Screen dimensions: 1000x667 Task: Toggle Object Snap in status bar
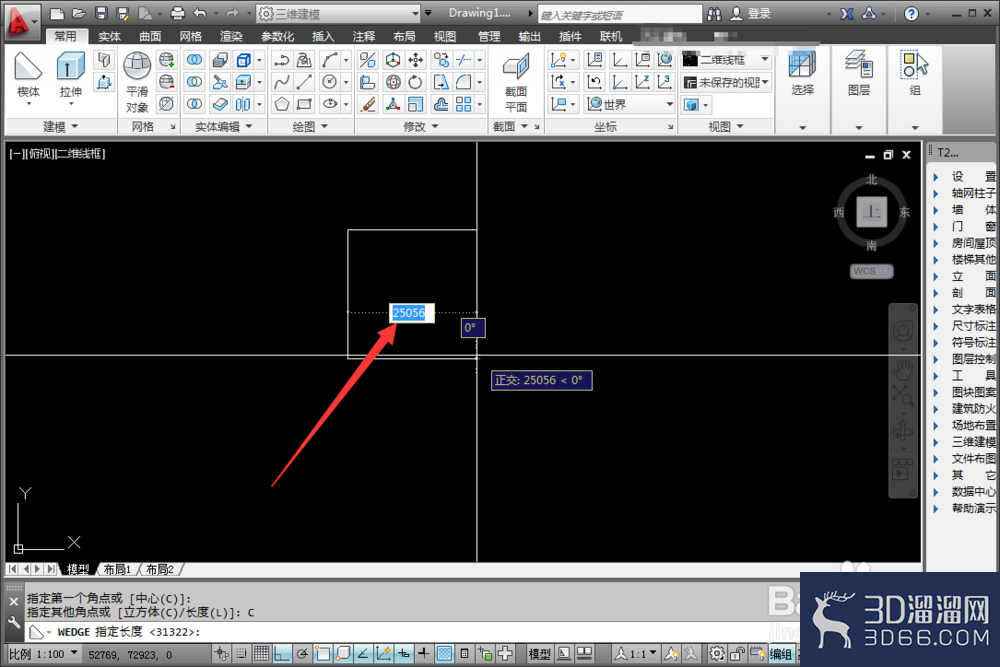pos(323,654)
